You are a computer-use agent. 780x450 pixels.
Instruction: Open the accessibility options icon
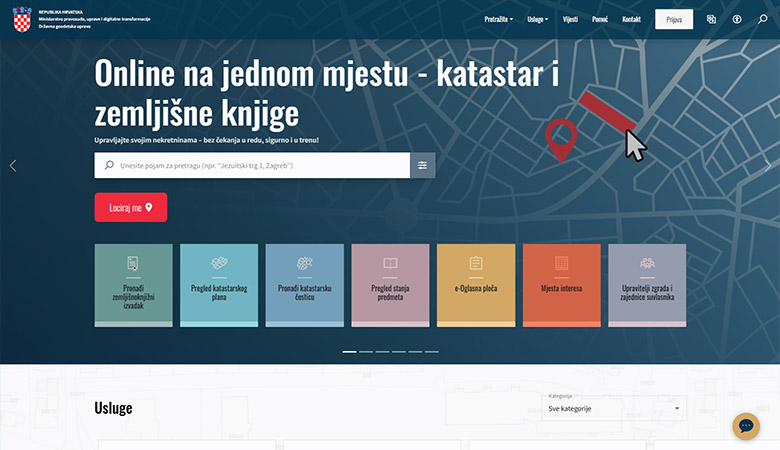click(737, 19)
